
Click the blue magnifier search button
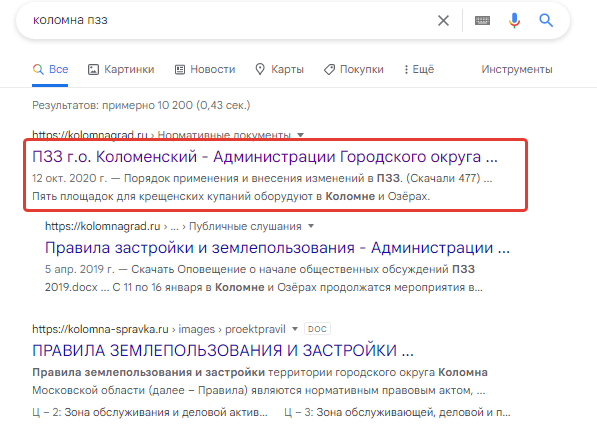546,20
